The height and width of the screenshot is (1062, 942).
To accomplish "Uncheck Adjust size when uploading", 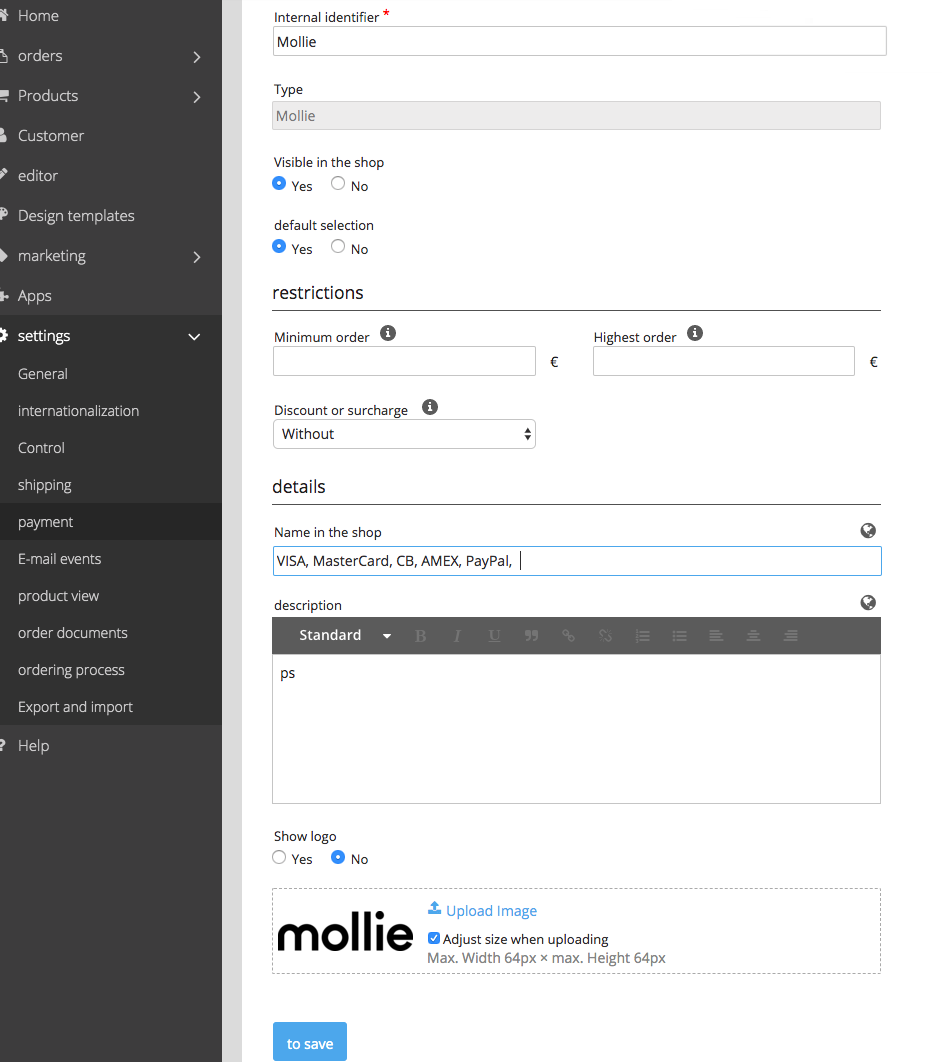I will pos(434,938).
